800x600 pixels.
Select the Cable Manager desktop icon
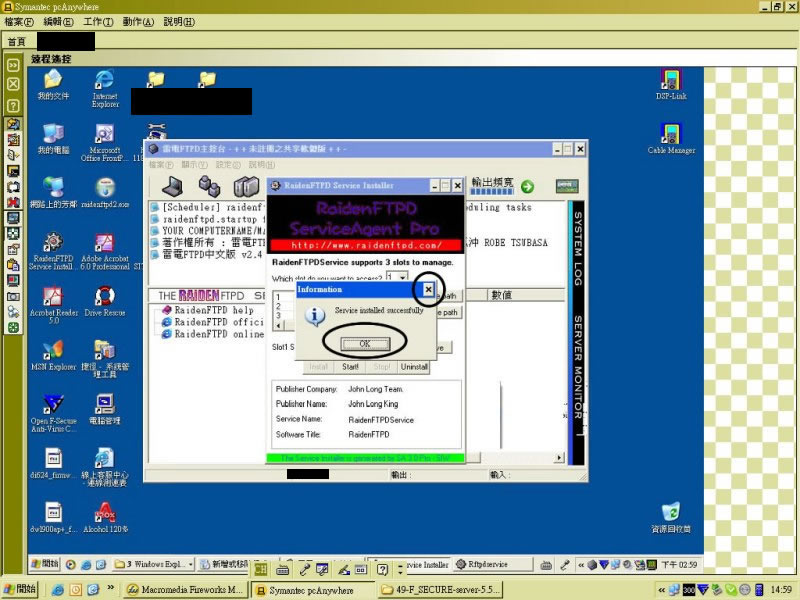click(x=671, y=139)
